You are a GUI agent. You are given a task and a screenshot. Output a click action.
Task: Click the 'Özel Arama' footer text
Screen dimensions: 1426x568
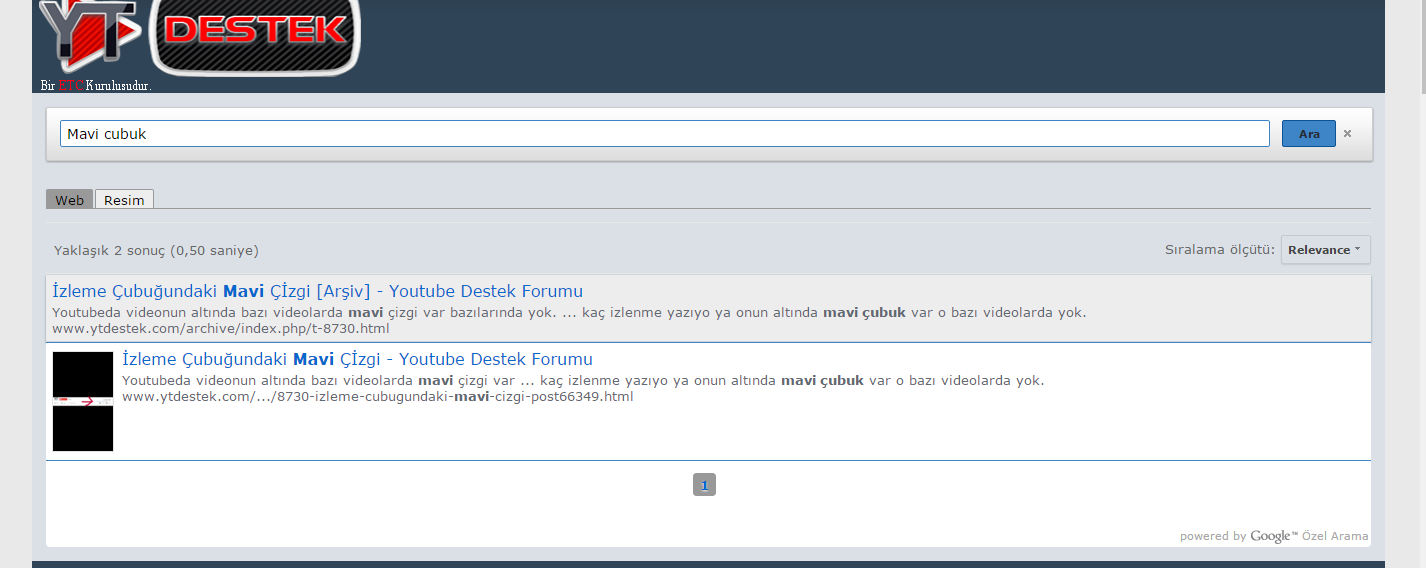pyautogui.click(x=1334, y=536)
